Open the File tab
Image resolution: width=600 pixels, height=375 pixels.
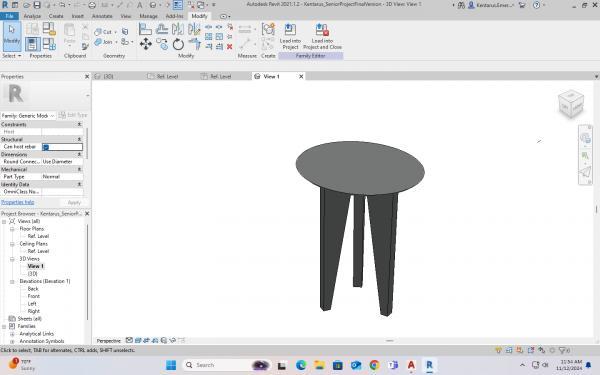10,16
